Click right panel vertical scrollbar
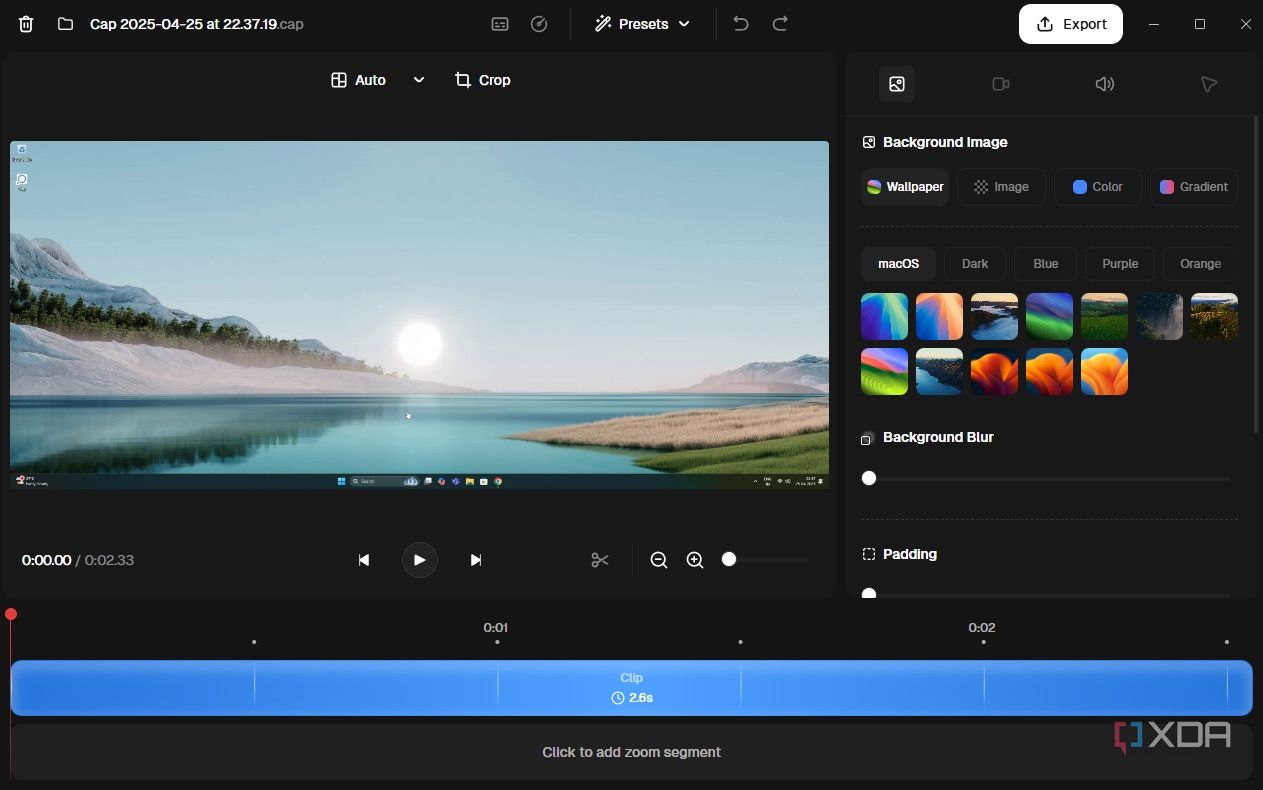This screenshot has width=1263, height=790. (1257, 274)
